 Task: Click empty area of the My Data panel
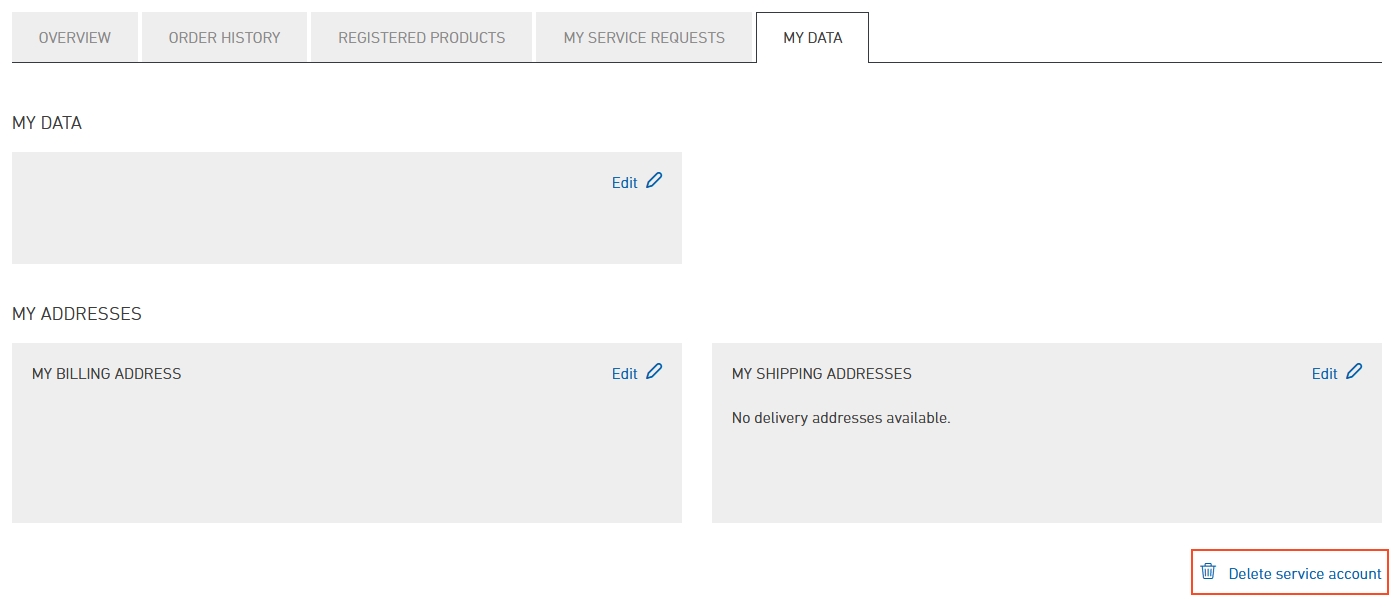[300, 215]
